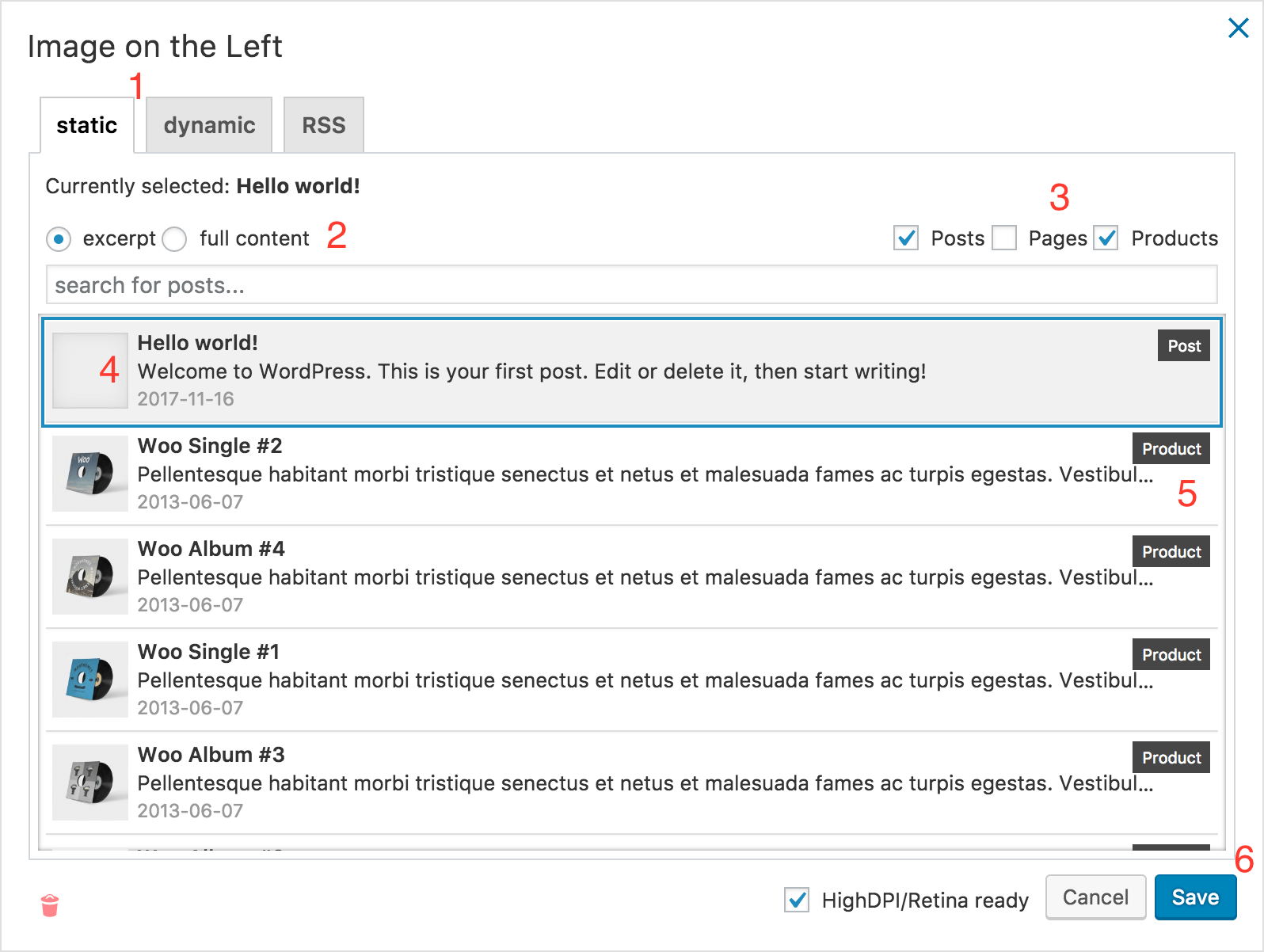
Task: Click the red trash delete icon
Action: tap(50, 904)
